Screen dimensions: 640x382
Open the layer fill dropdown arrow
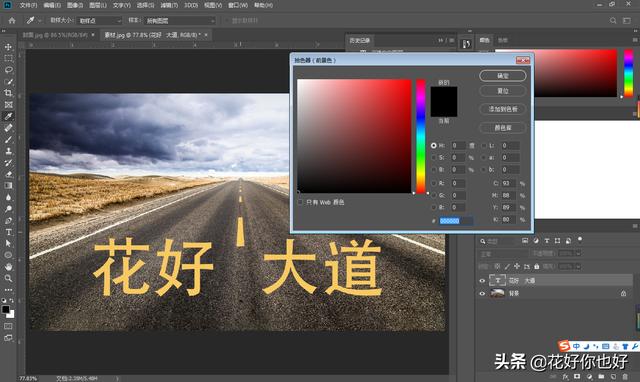click(578, 267)
